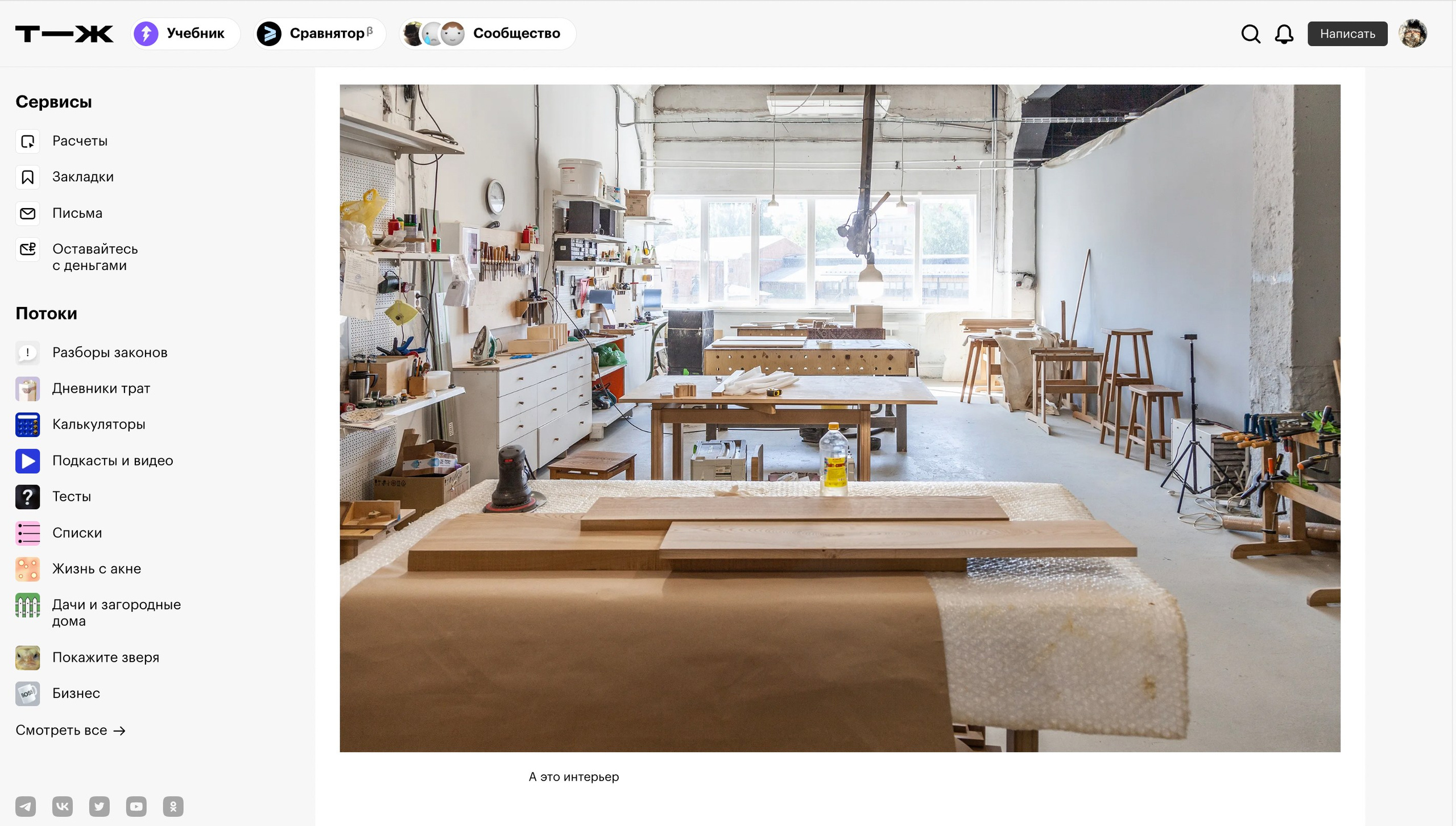Click the Telegram social icon

click(x=26, y=806)
